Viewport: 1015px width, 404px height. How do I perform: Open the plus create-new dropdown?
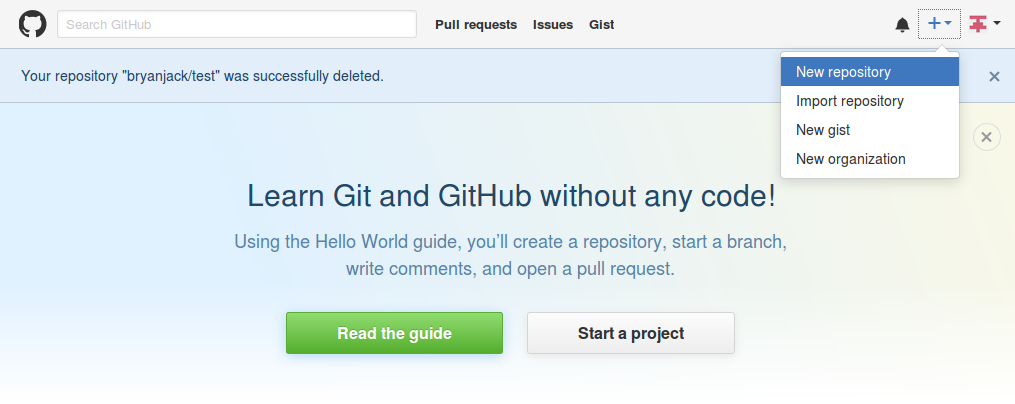[939, 24]
